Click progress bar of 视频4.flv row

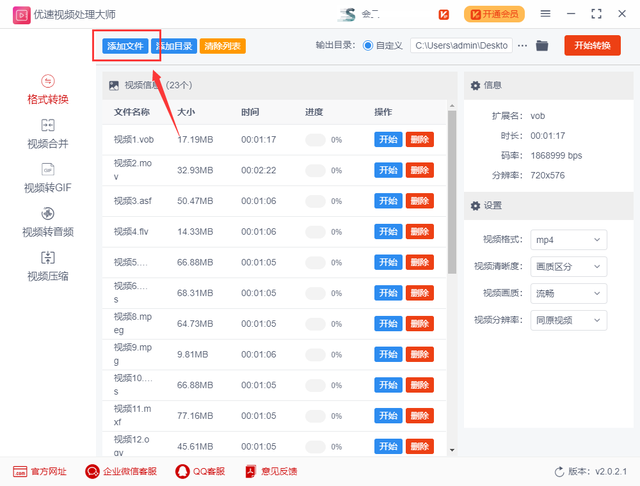315,232
